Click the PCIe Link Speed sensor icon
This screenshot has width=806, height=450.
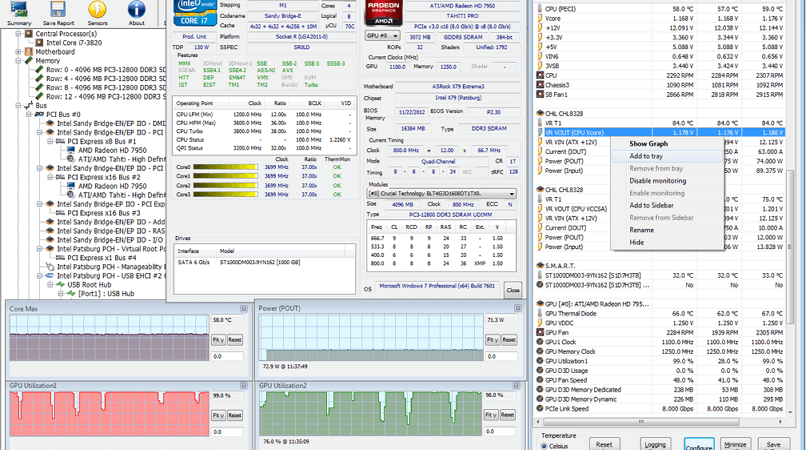(x=540, y=408)
